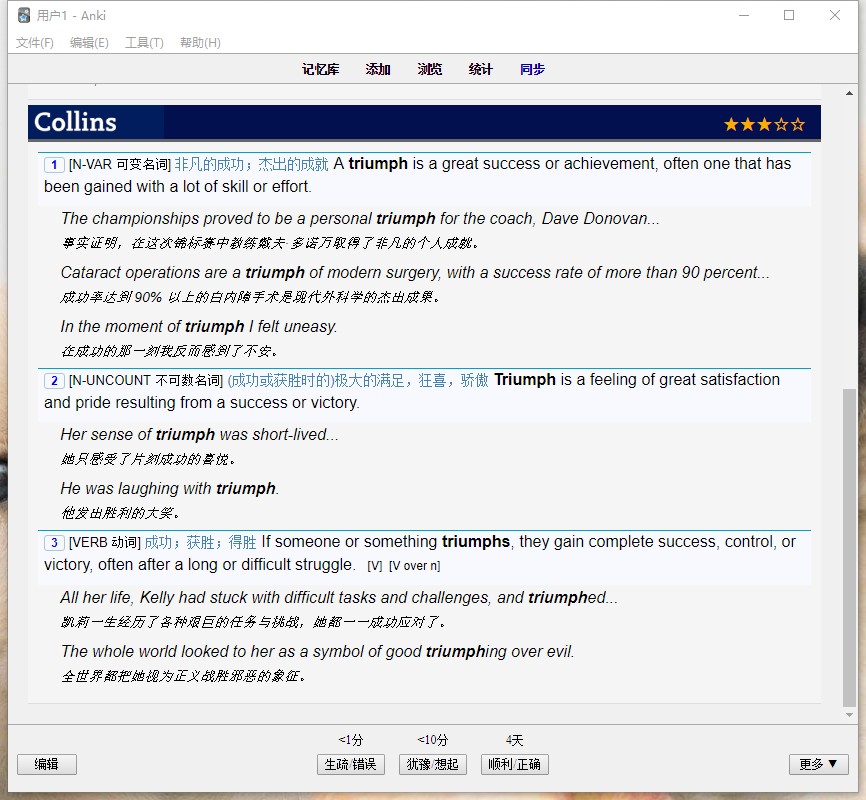Open the 帮助(H) menu

(x=200, y=43)
